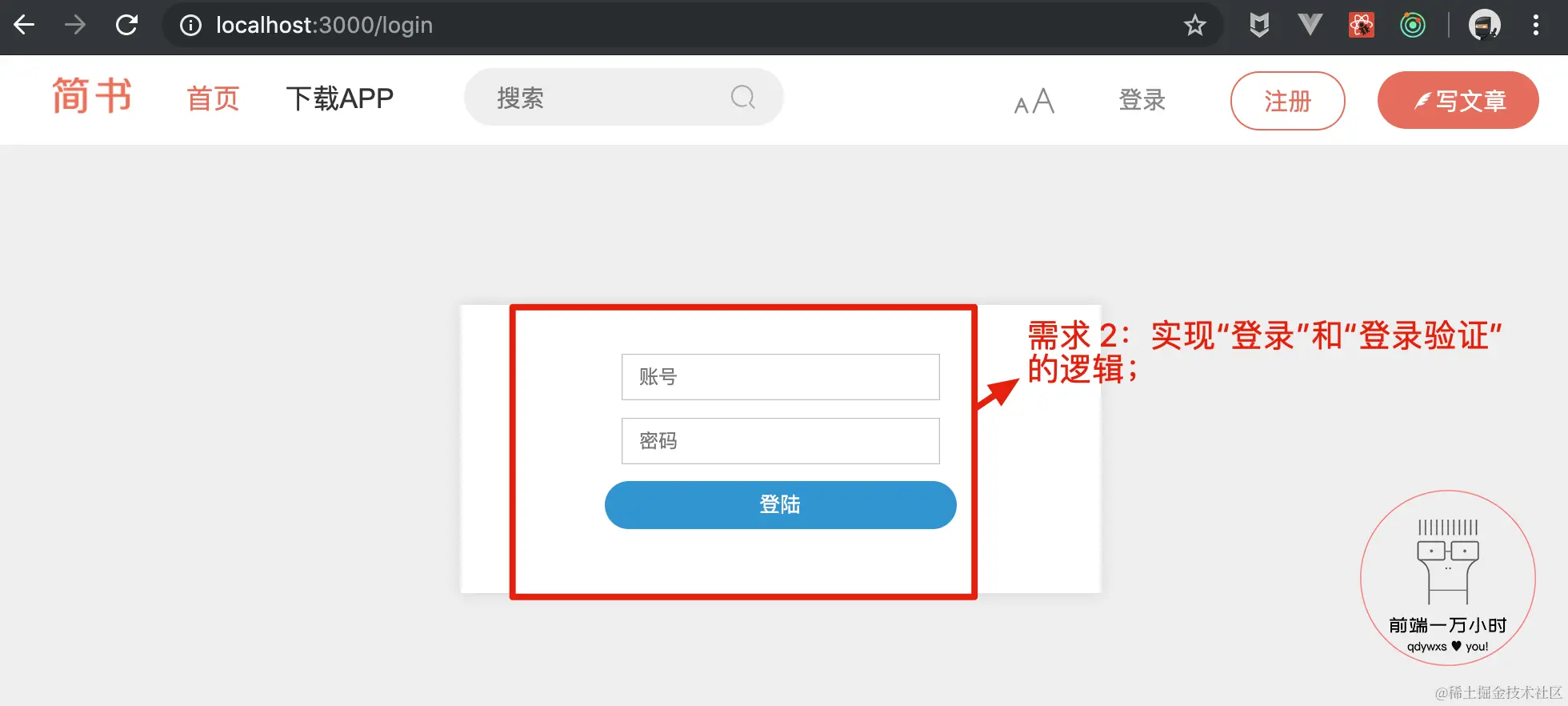Go back with the browser back arrow

(24, 25)
